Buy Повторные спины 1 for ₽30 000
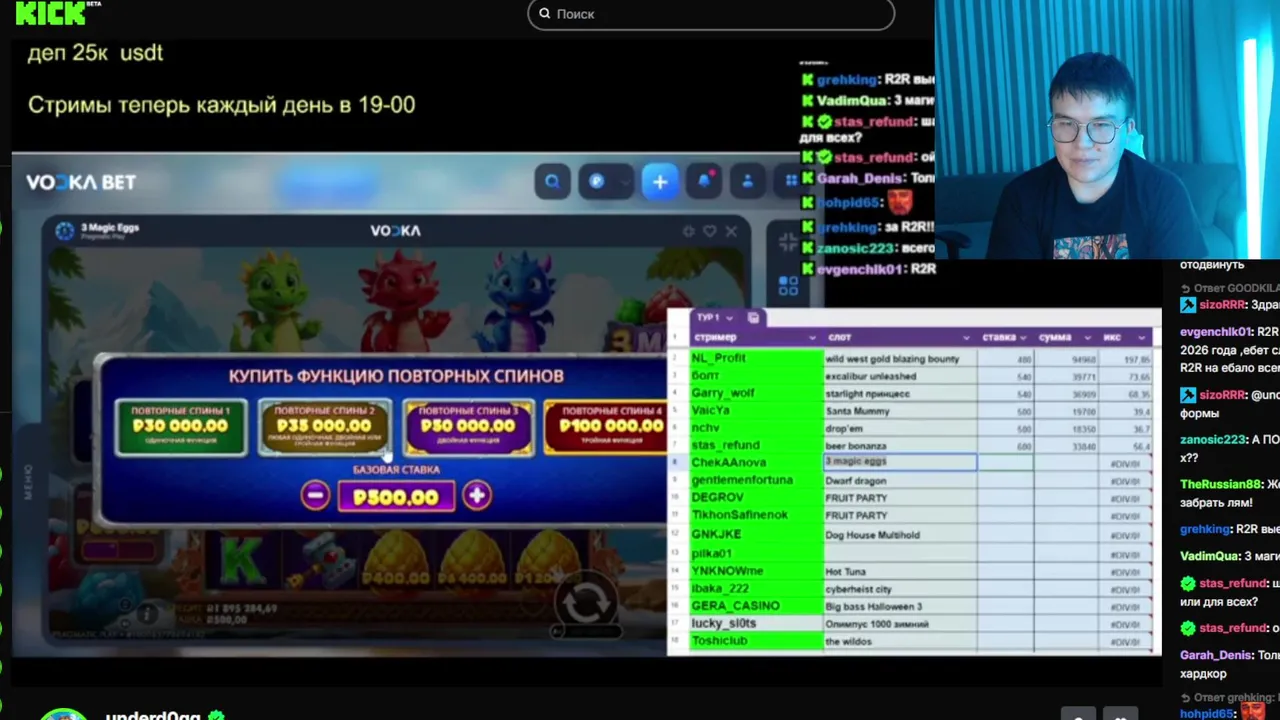Image resolution: width=1280 pixels, height=720 pixels. click(181, 427)
